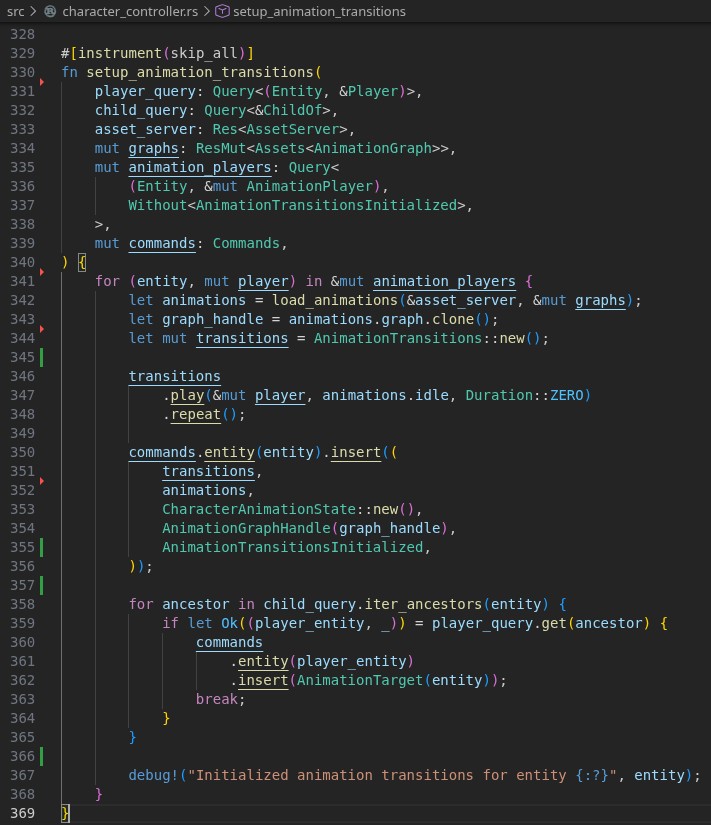Click the Ok pattern on line 359

[229, 623]
